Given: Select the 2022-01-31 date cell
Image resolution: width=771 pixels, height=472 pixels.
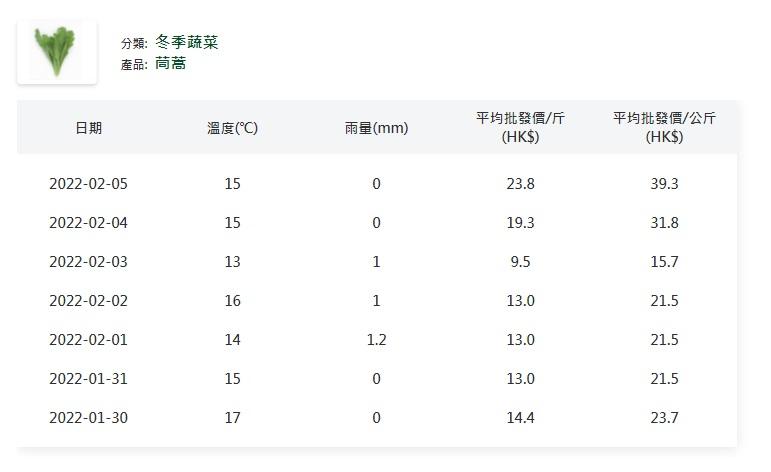Looking at the screenshot, I should [x=88, y=379].
